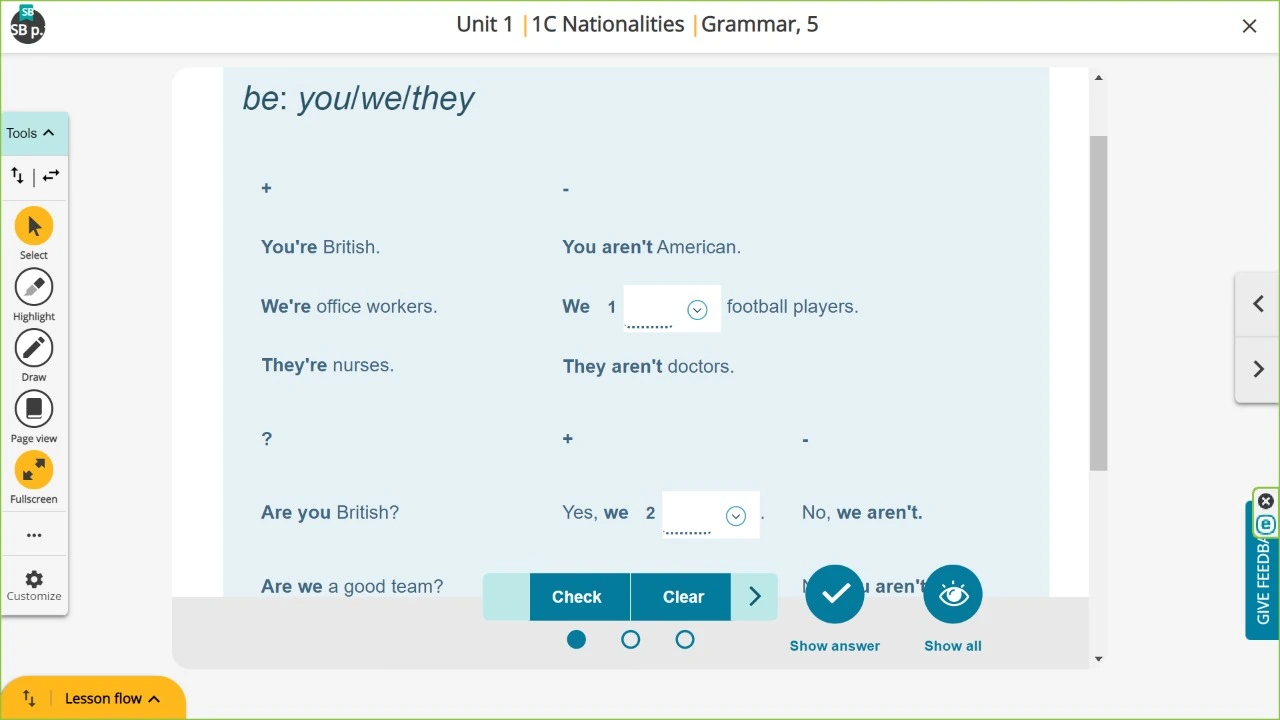Image resolution: width=1280 pixels, height=720 pixels.
Task: Choose the Draw pencil tool
Action: pyautogui.click(x=34, y=348)
